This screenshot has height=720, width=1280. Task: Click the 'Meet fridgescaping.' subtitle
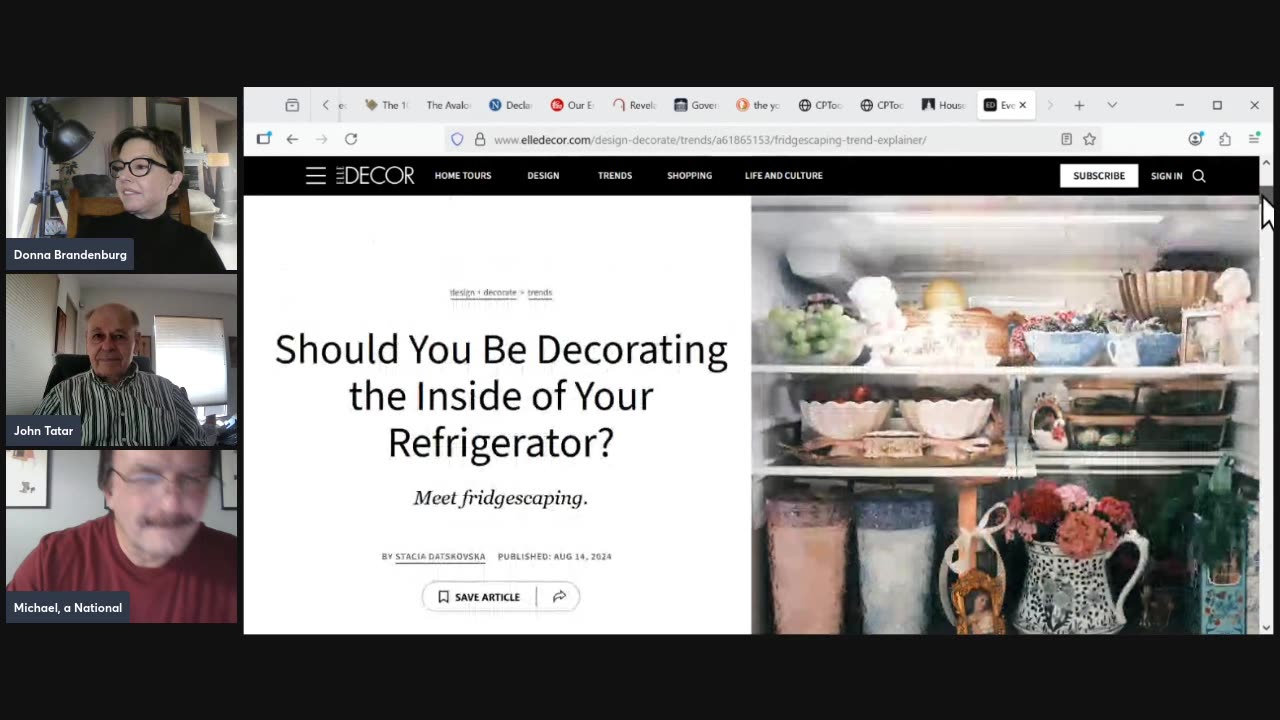pyautogui.click(x=500, y=498)
